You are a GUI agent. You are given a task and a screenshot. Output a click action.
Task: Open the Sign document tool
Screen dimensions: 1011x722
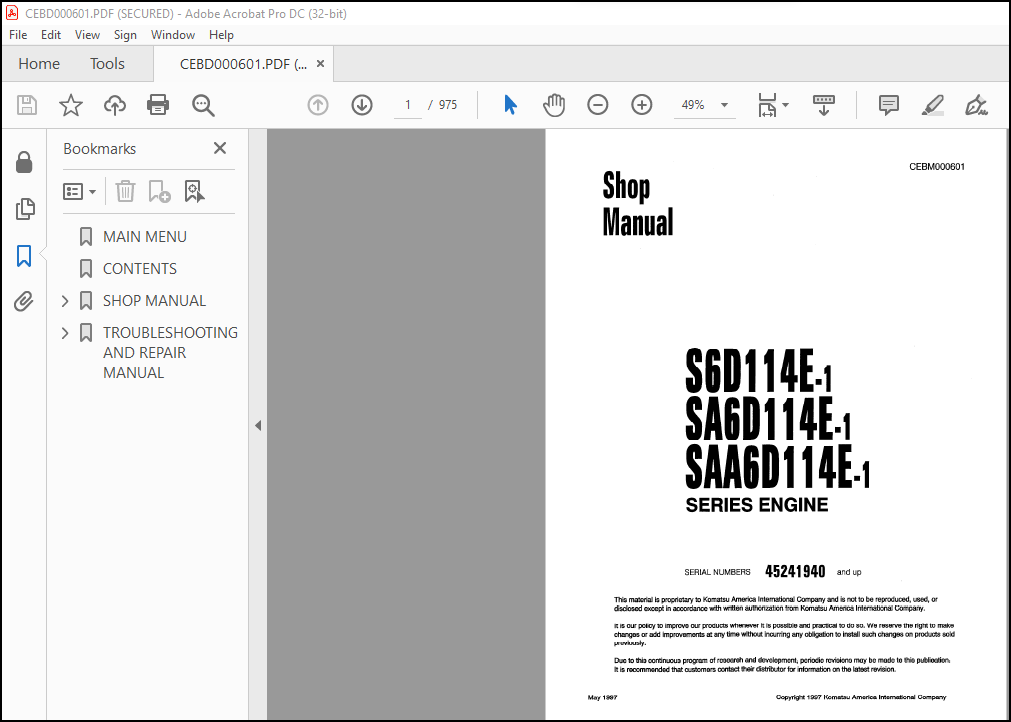point(976,104)
